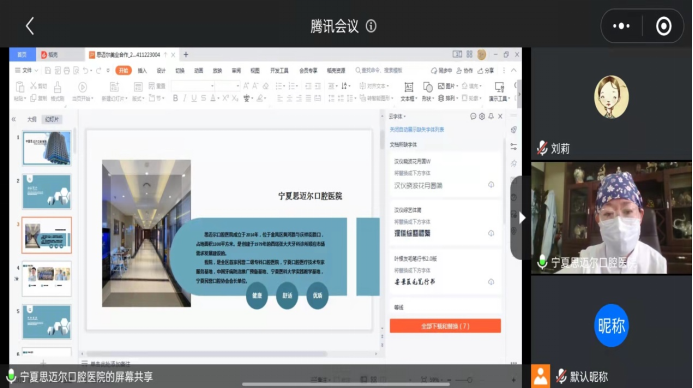Click the 形状 shapes icon
The height and width of the screenshot is (388, 693).
point(427,91)
